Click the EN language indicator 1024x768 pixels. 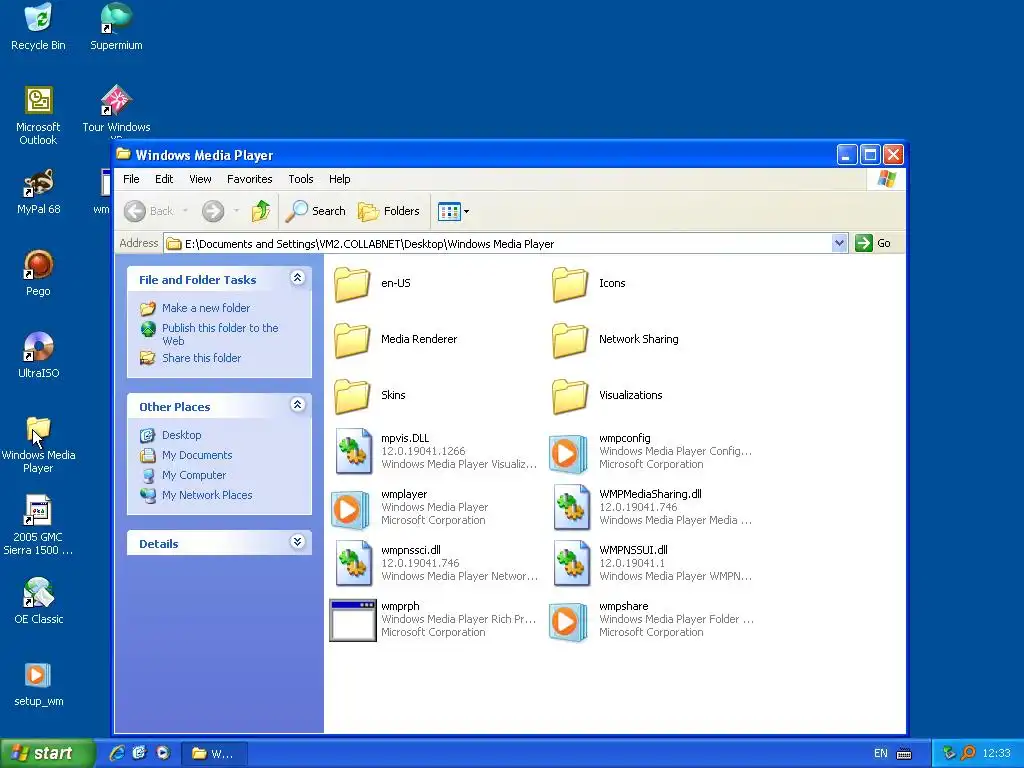click(x=881, y=754)
